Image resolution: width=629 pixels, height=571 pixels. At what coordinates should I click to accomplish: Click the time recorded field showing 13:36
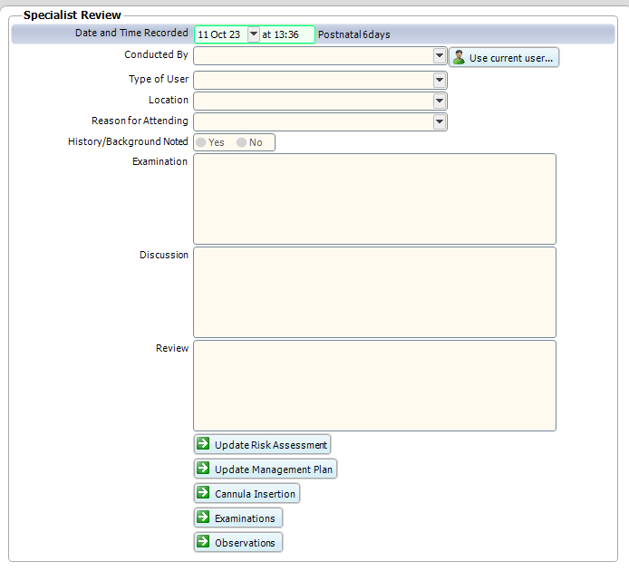(x=286, y=35)
